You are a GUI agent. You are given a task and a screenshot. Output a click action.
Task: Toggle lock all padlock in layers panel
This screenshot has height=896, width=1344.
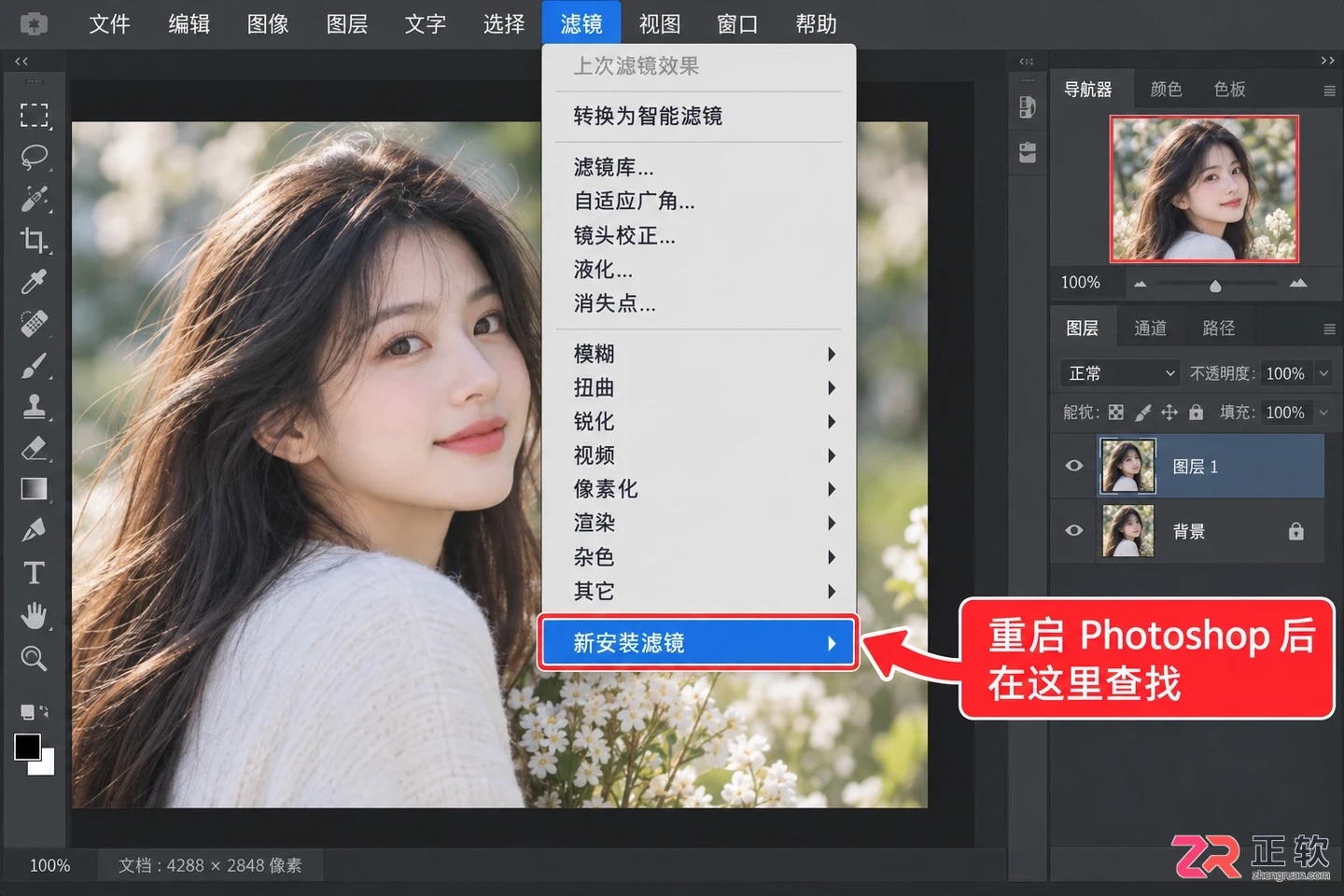click(x=1197, y=412)
